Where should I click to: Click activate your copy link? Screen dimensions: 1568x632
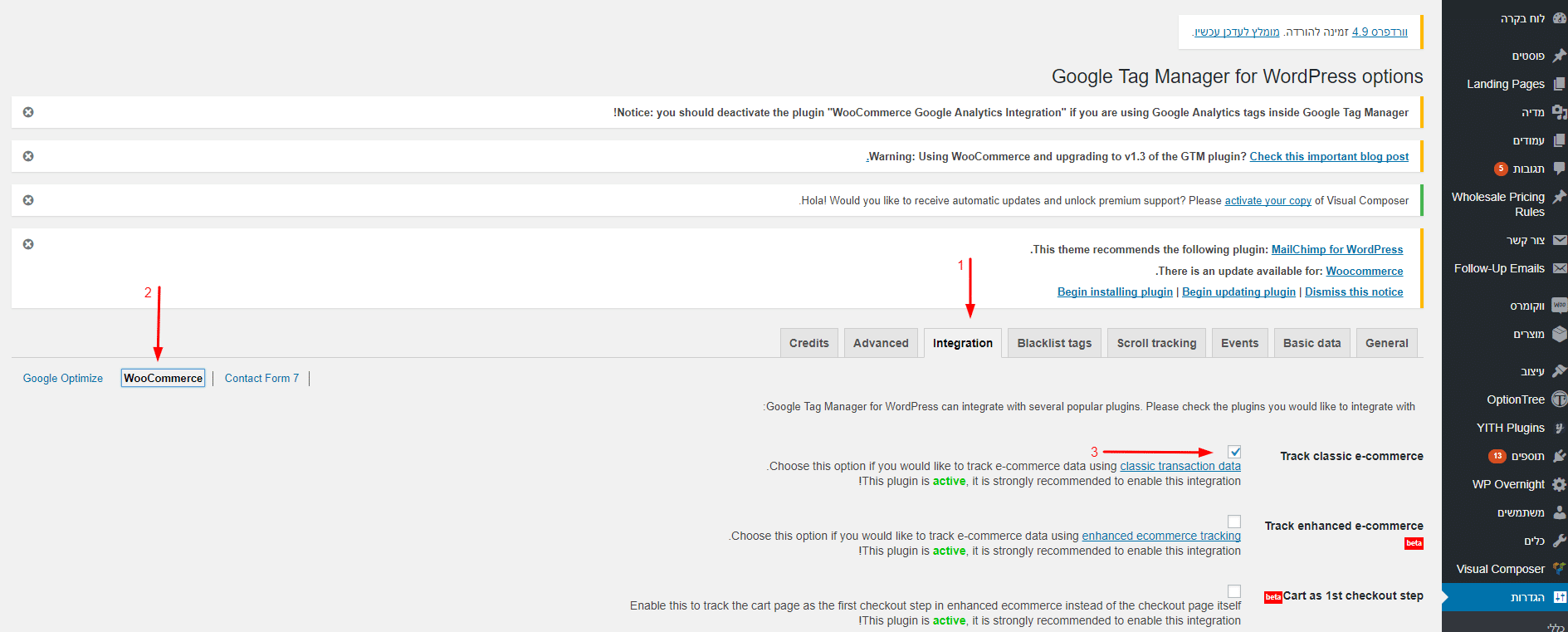pos(1268,200)
